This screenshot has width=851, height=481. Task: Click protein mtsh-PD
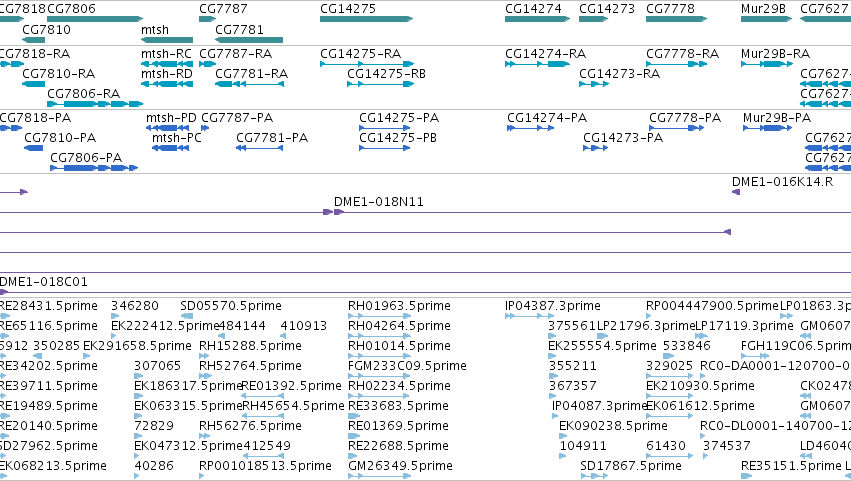coord(169,128)
